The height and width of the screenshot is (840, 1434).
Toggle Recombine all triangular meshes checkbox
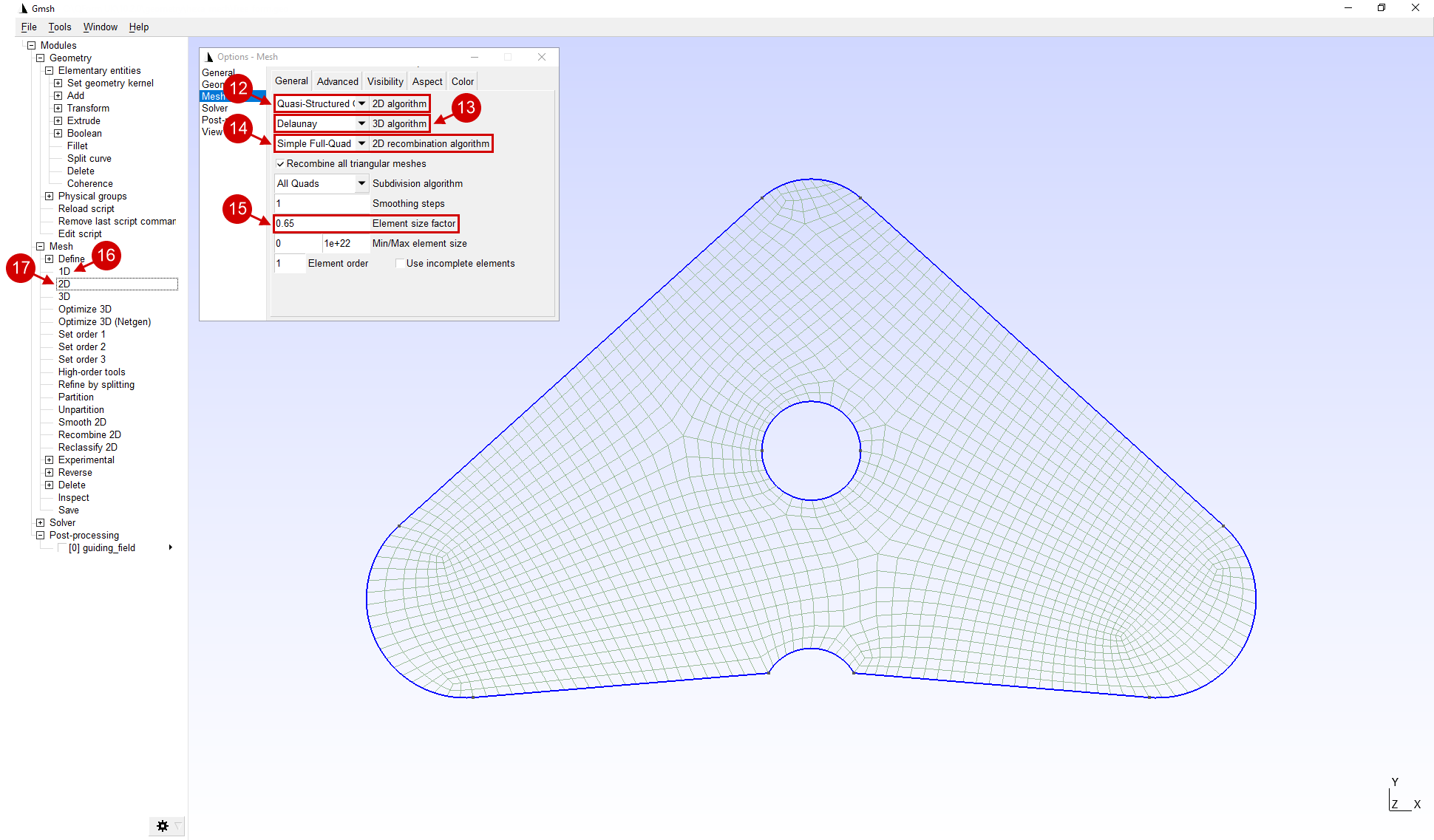(281, 164)
